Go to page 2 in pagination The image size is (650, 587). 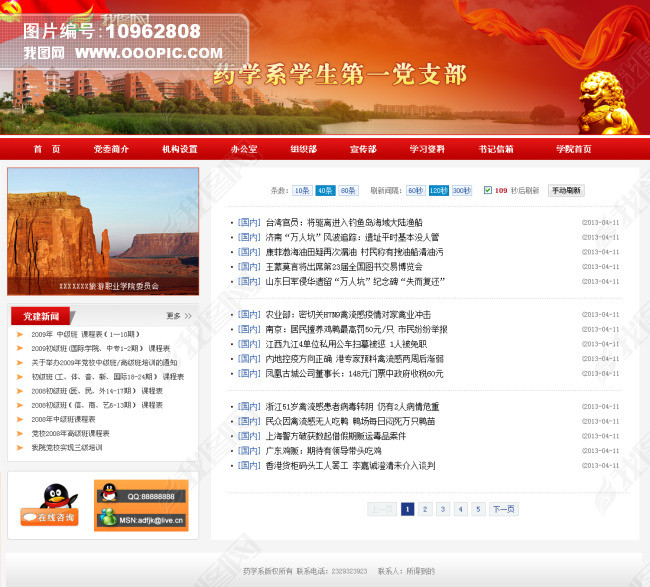(425, 509)
